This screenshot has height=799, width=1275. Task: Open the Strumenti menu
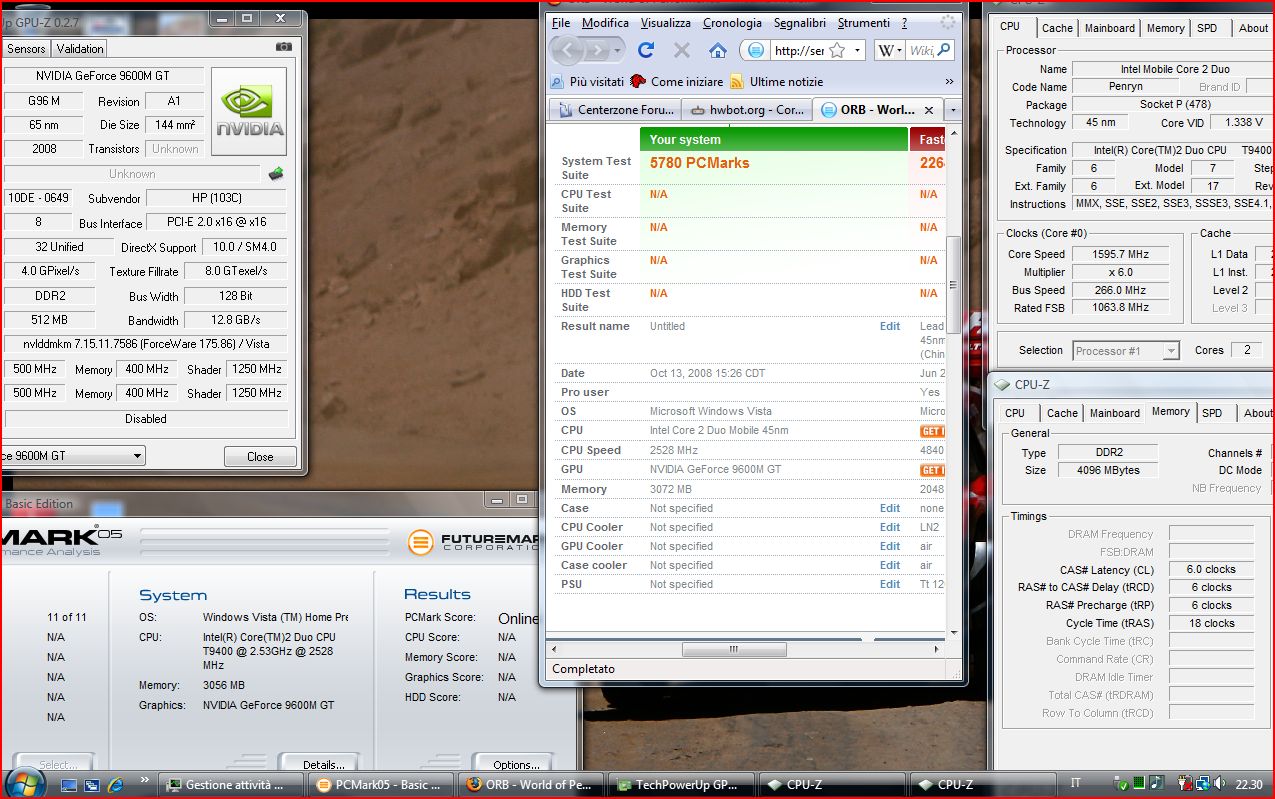pyautogui.click(x=863, y=23)
